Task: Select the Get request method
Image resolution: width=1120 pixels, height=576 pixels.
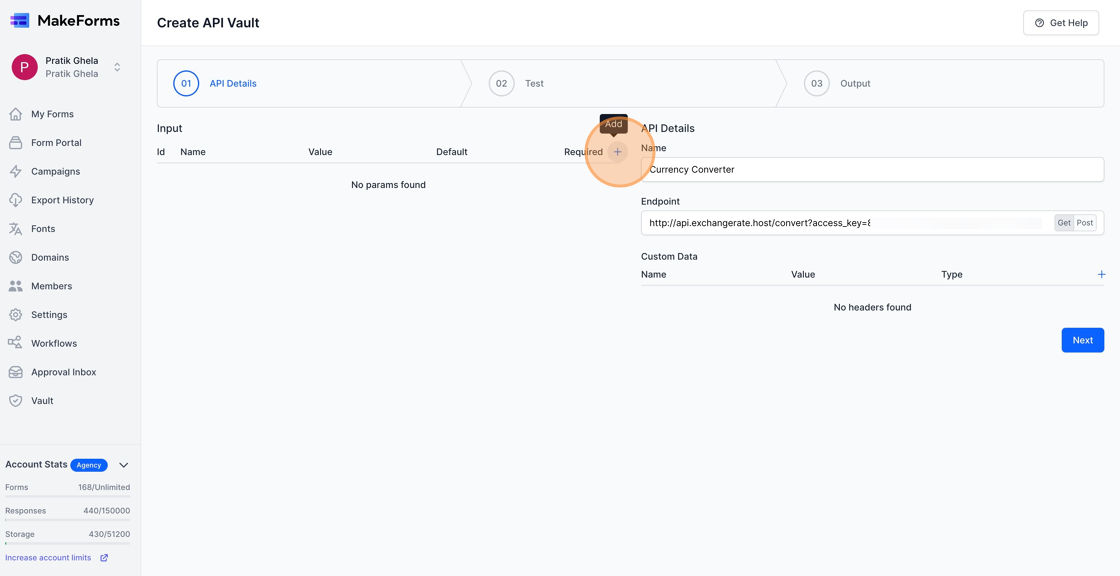Action: 1064,222
